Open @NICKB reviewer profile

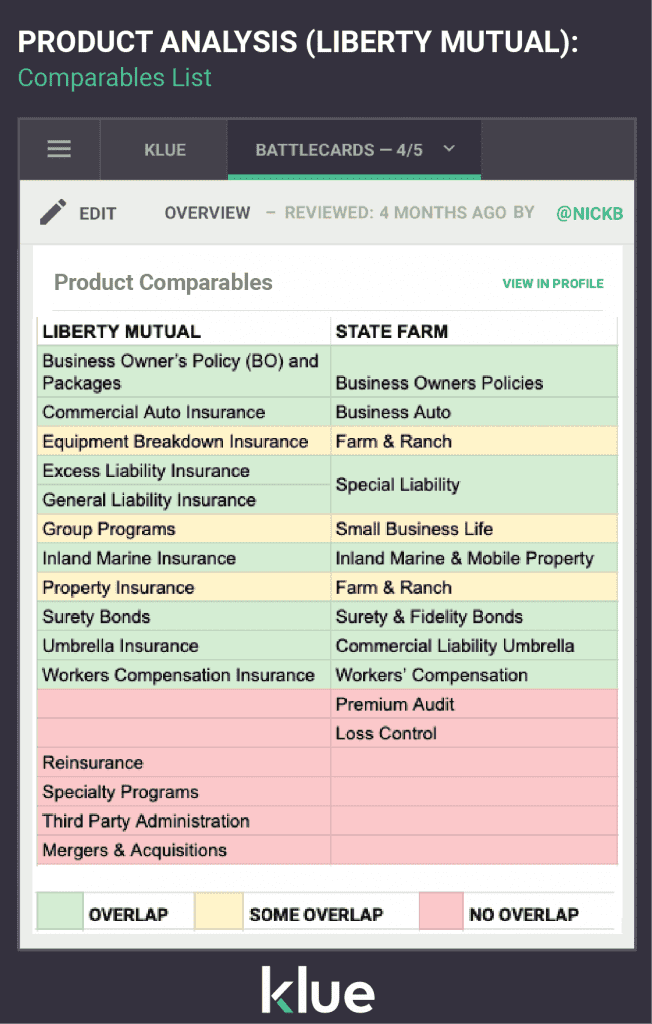coord(589,213)
